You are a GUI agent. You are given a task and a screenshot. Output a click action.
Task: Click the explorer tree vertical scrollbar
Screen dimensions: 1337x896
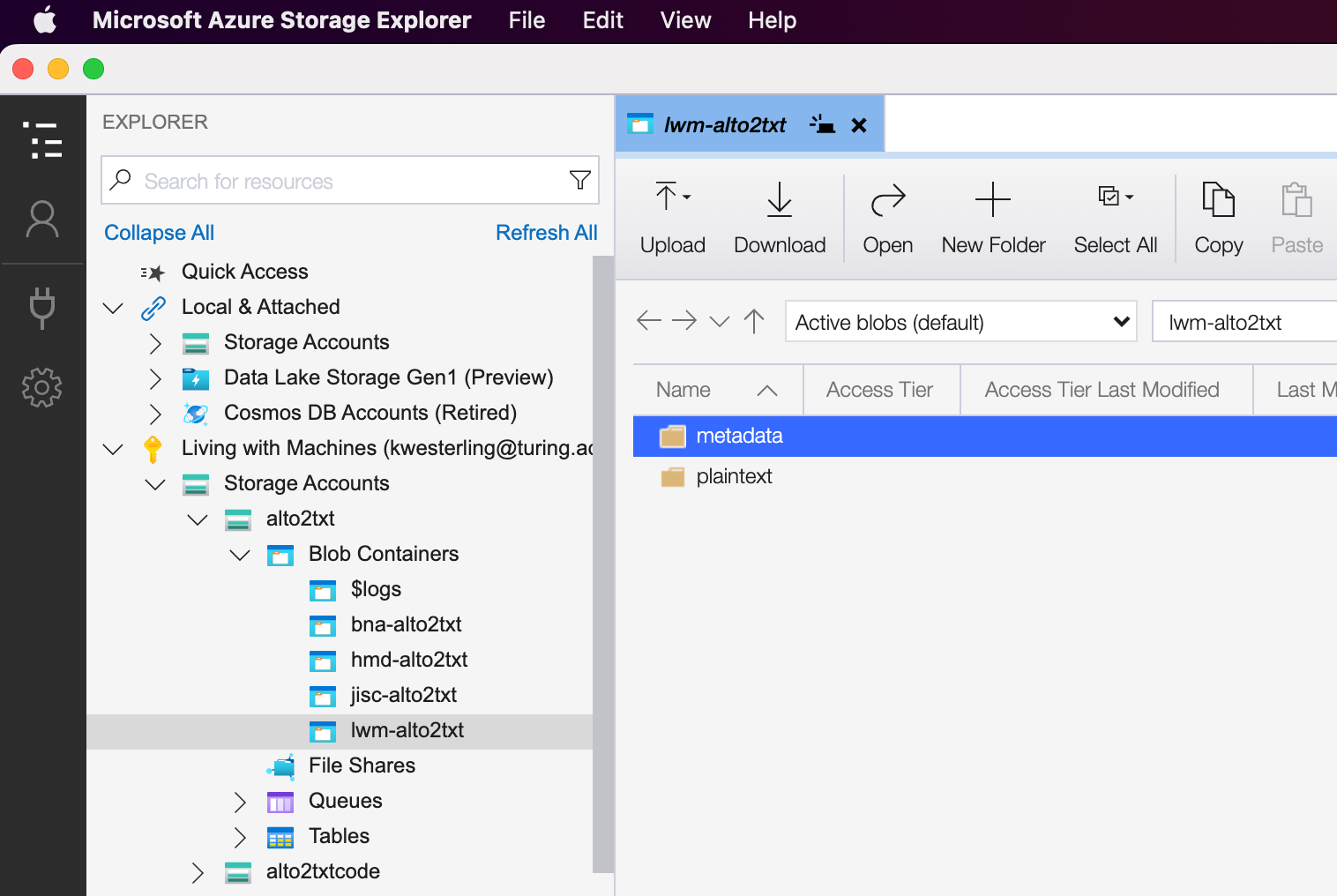tap(603, 564)
